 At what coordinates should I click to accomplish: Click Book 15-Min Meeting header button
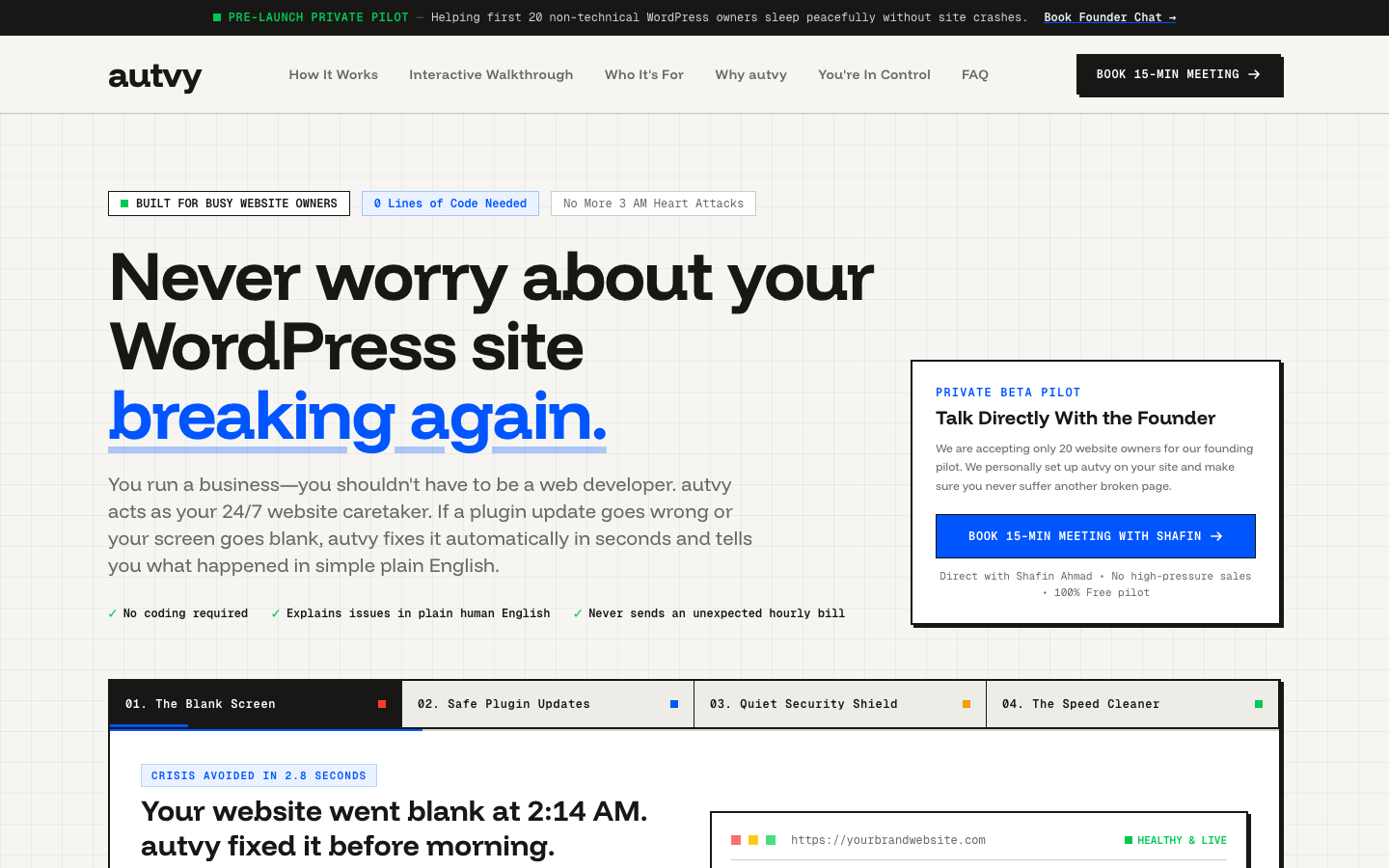point(1179,74)
